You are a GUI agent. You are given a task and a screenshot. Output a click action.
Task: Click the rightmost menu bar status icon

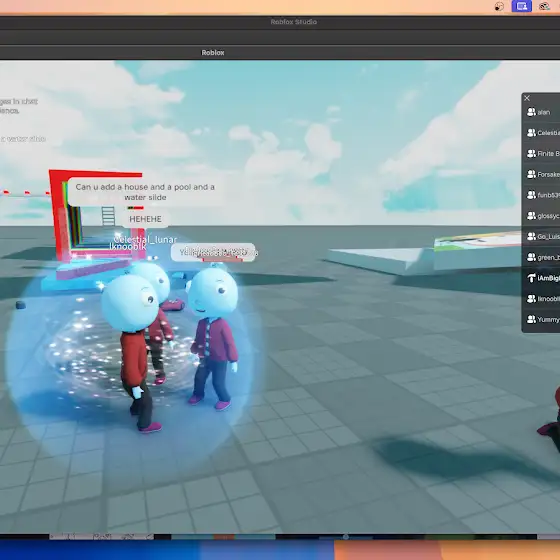coord(544,6)
